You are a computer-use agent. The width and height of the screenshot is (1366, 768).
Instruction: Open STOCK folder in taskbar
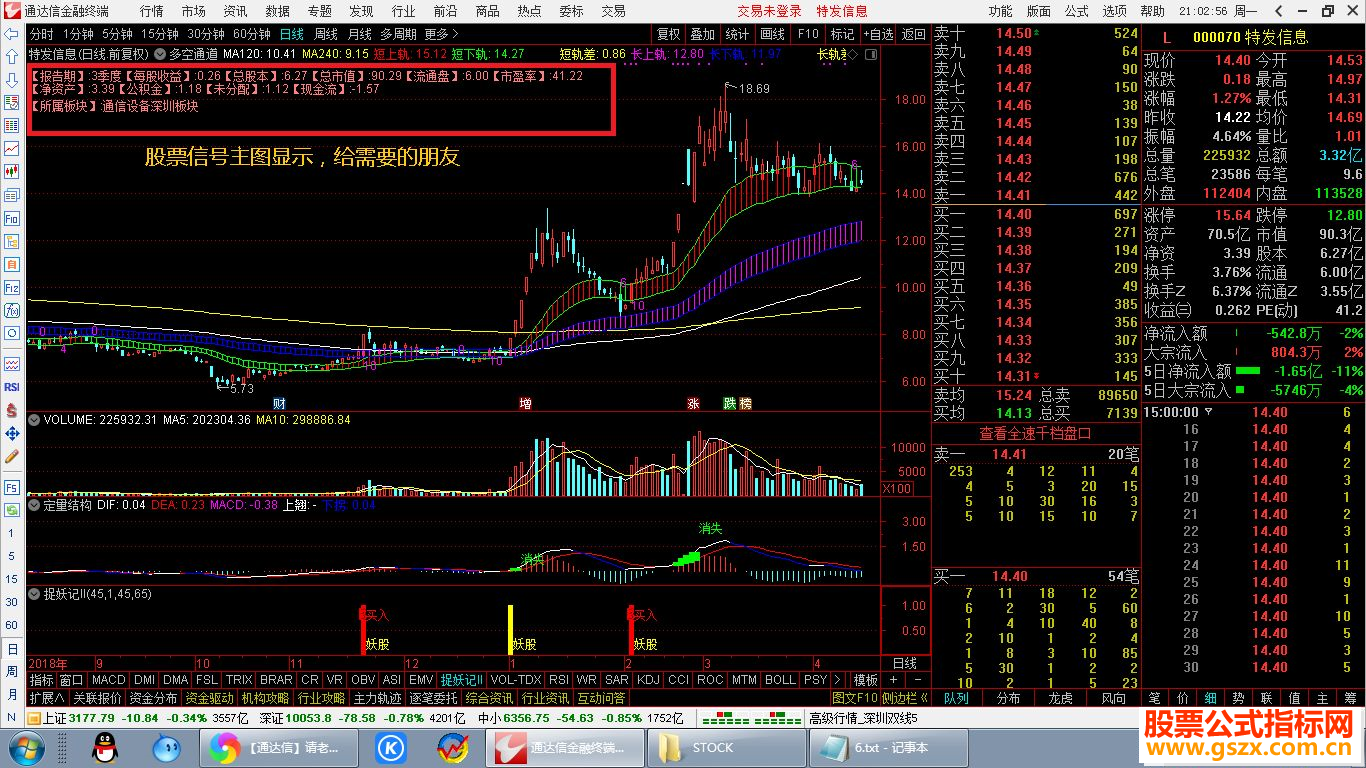pyautogui.click(x=725, y=747)
